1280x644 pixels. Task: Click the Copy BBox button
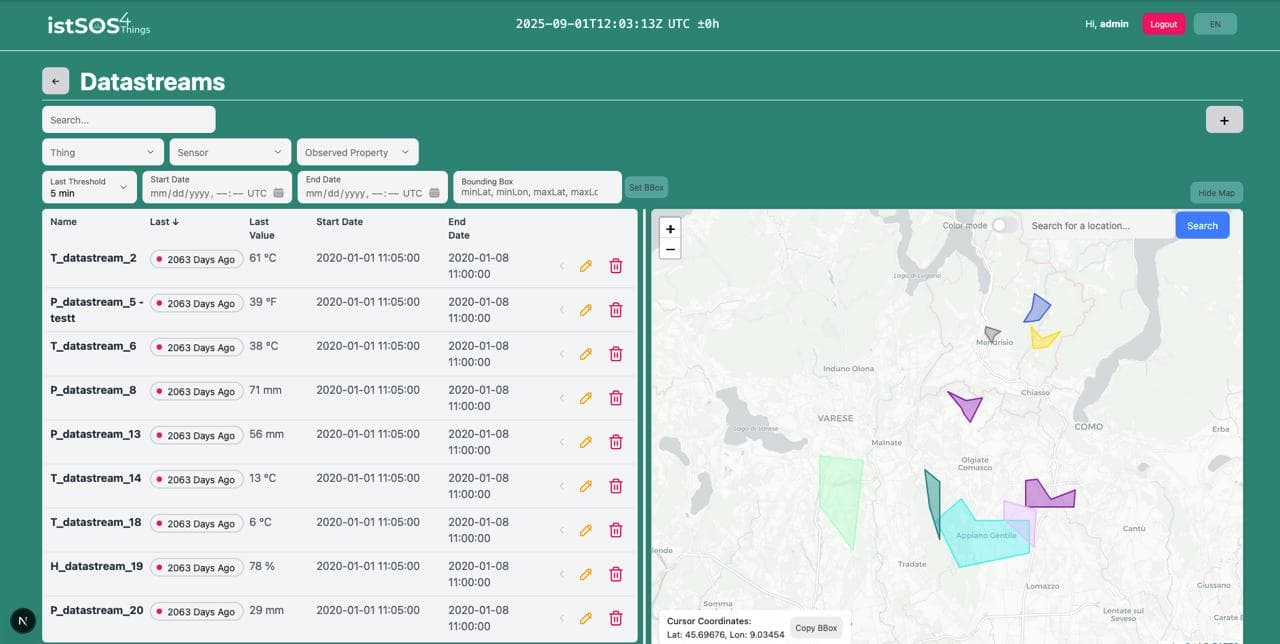pos(816,628)
